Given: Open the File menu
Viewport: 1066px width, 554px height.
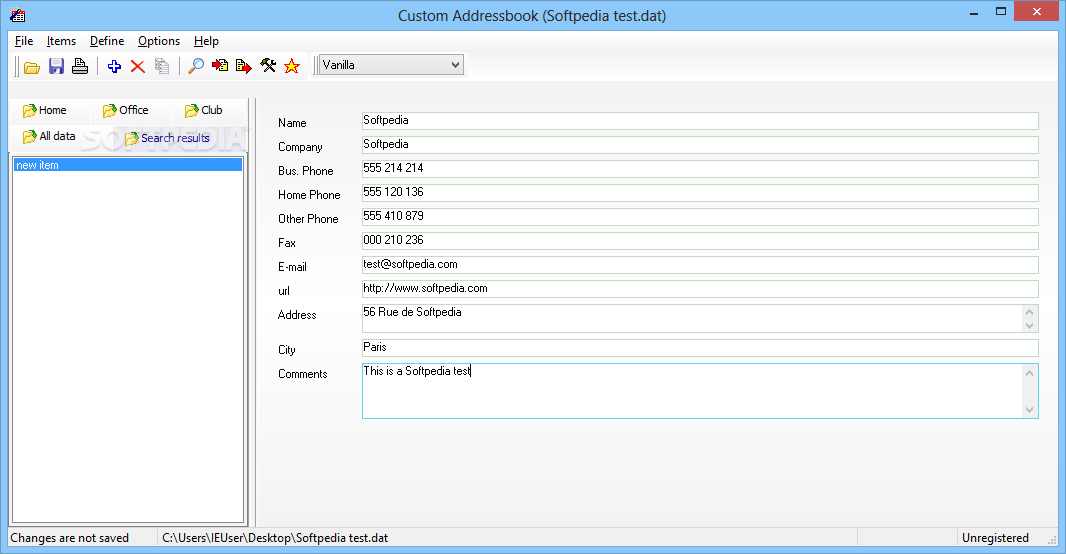Looking at the screenshot, I should (x=24, y=41).
